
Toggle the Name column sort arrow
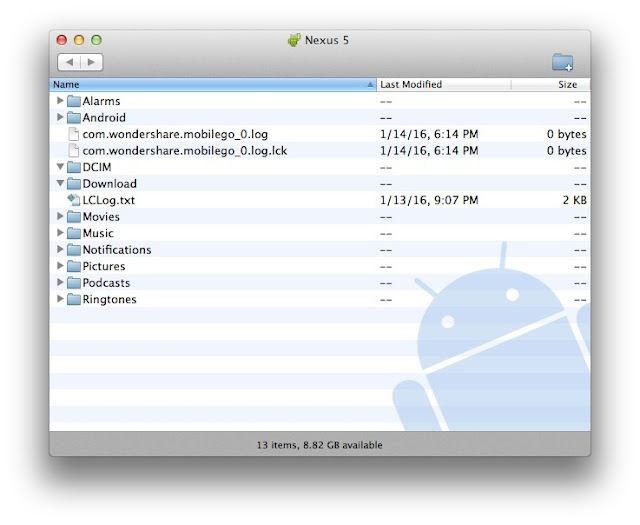pos(370,85)
